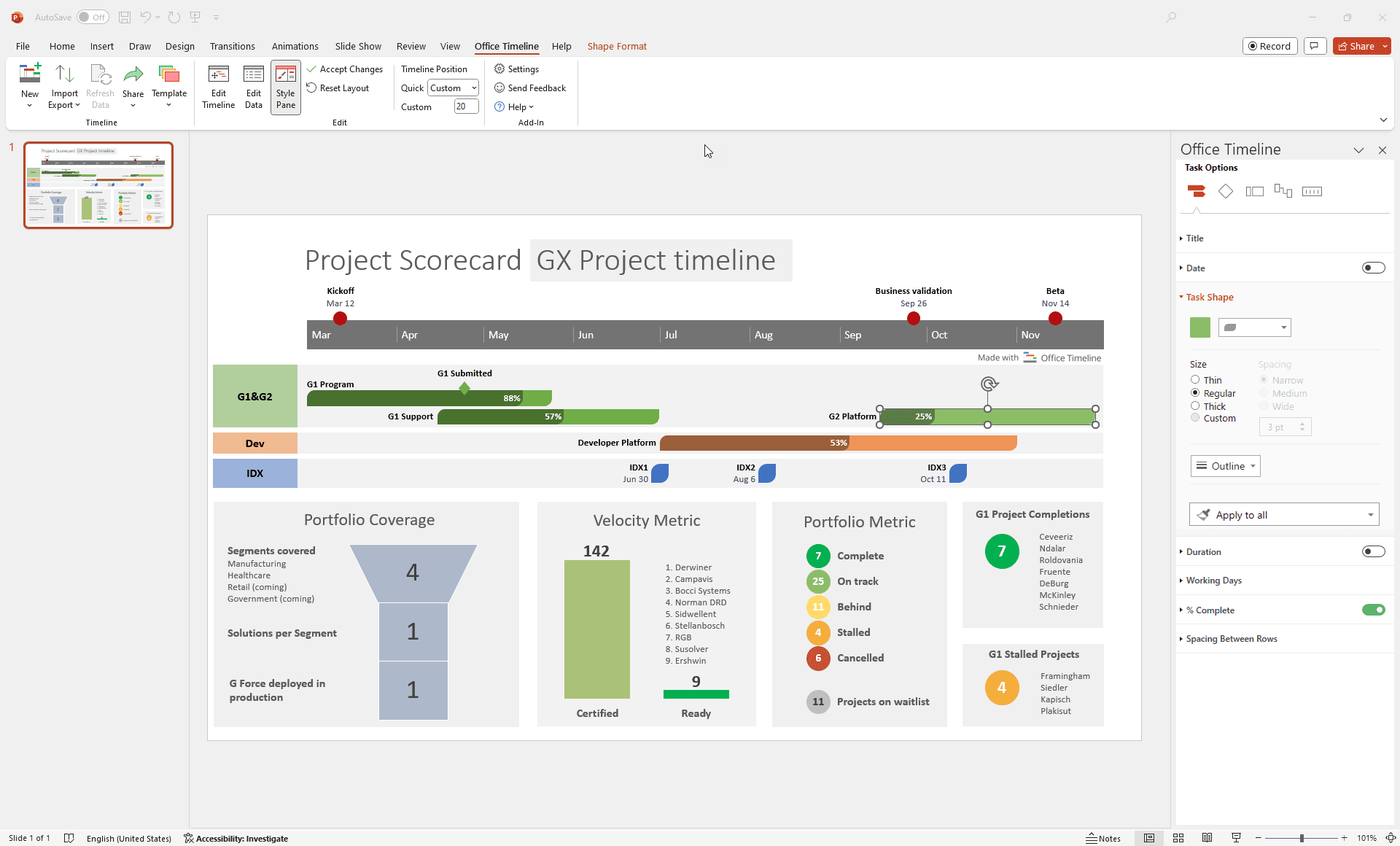Screen dimensions: 1400x846
Task: Open the Template gallery
Action: point(169,85)
